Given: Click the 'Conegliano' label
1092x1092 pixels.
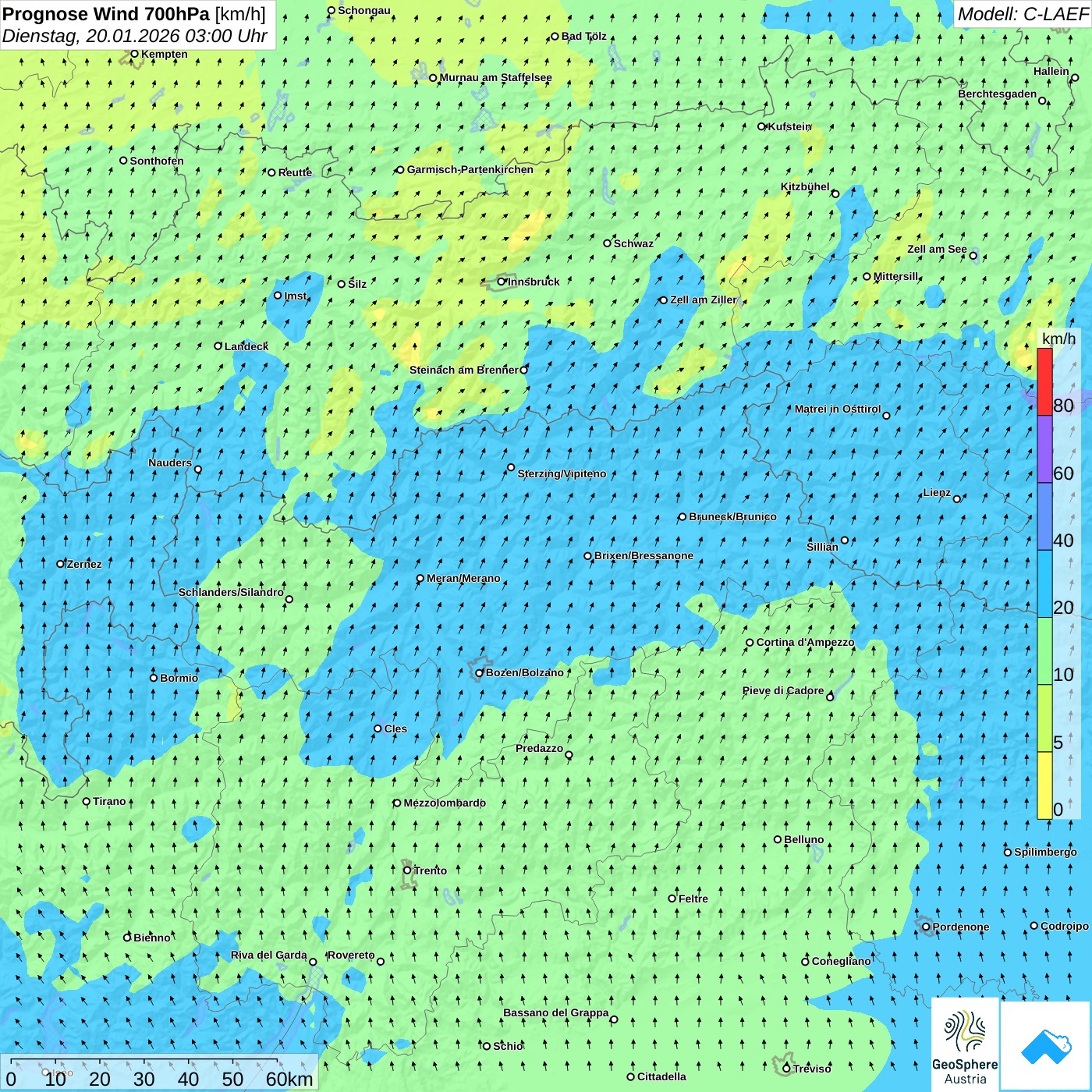Looking at the screenshot, I should coord(841,961).
